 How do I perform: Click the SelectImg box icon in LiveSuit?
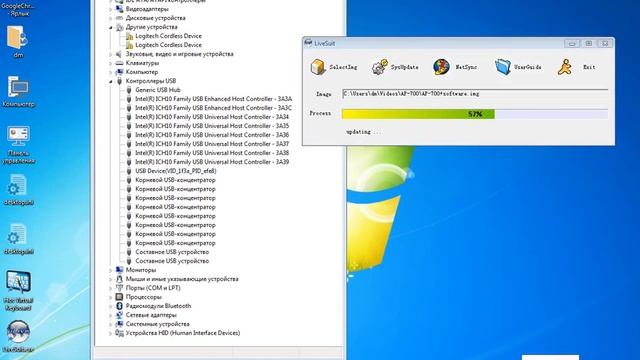click(318, 67)
